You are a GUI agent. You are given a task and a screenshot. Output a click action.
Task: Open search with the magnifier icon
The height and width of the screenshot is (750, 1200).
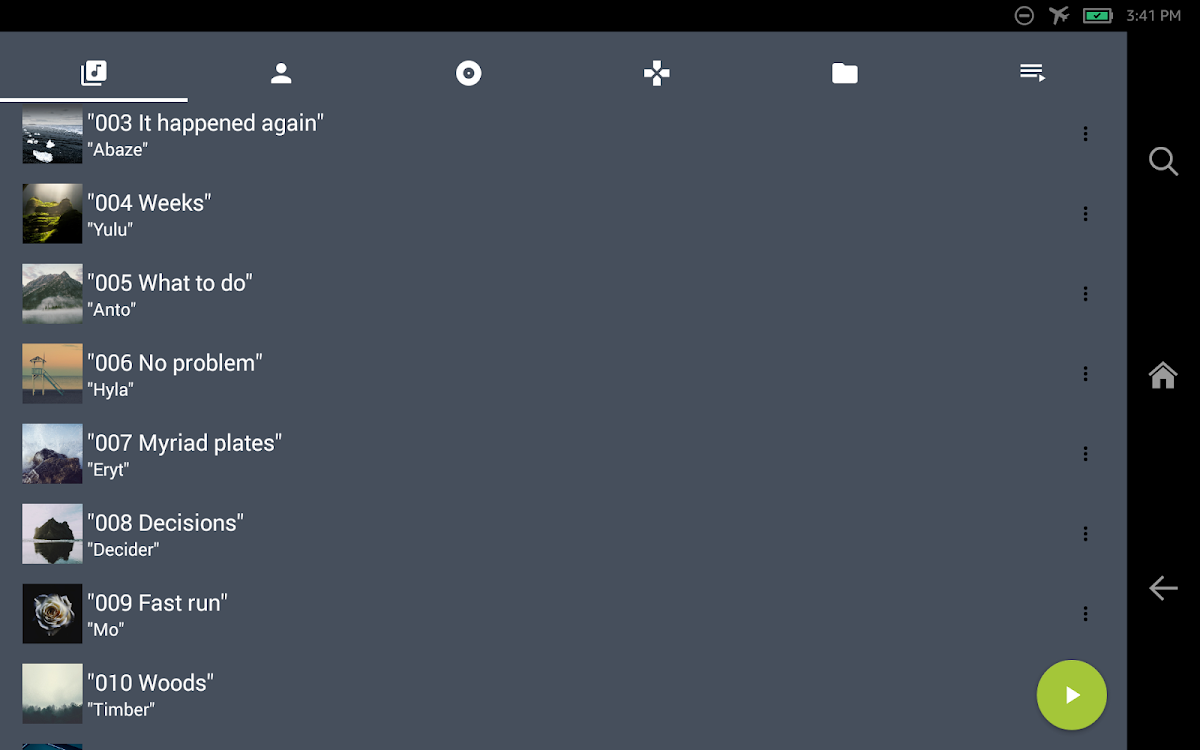click(1163, 161)
